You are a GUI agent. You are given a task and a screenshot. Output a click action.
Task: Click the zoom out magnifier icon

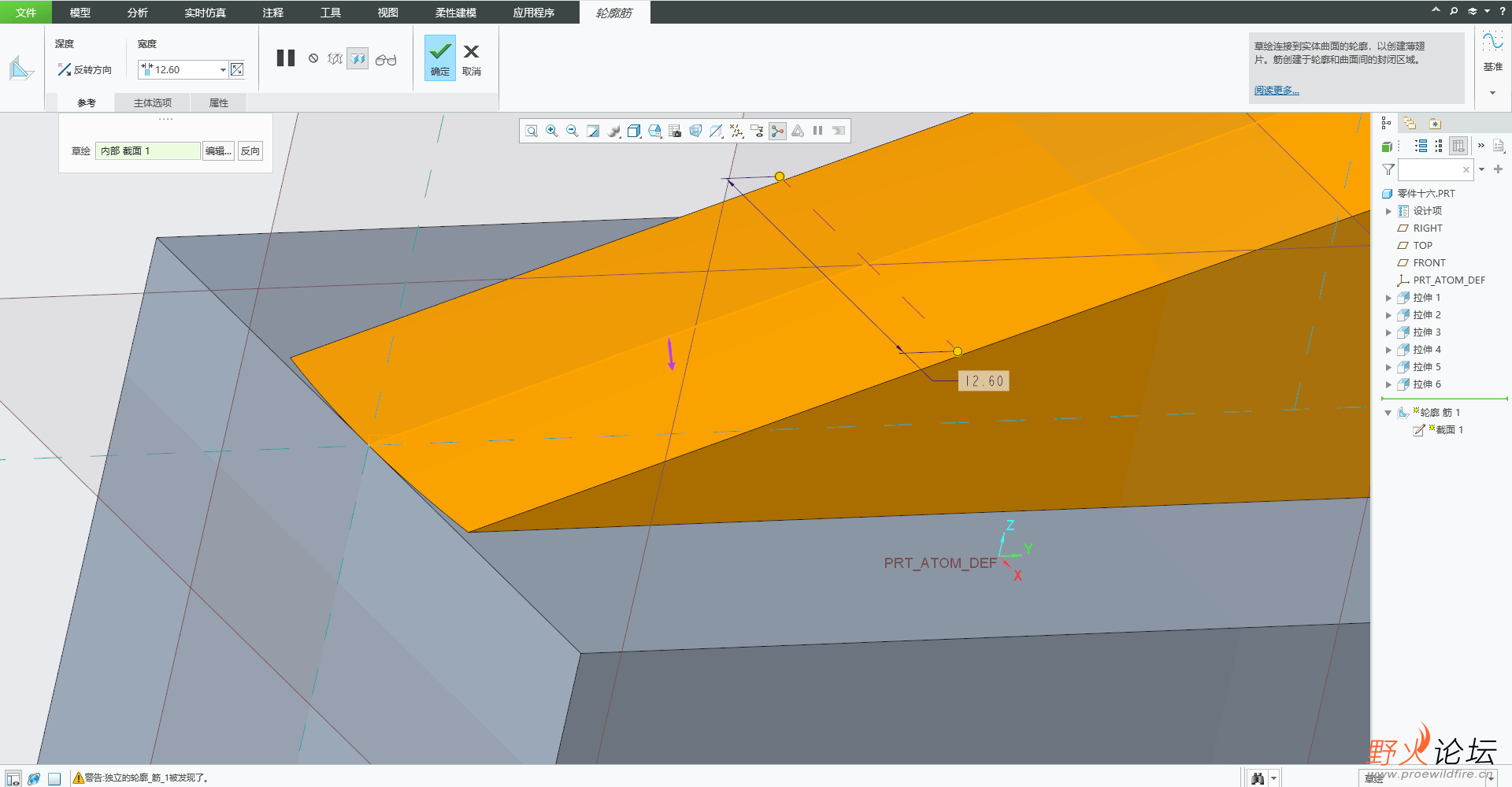point(573,131)
